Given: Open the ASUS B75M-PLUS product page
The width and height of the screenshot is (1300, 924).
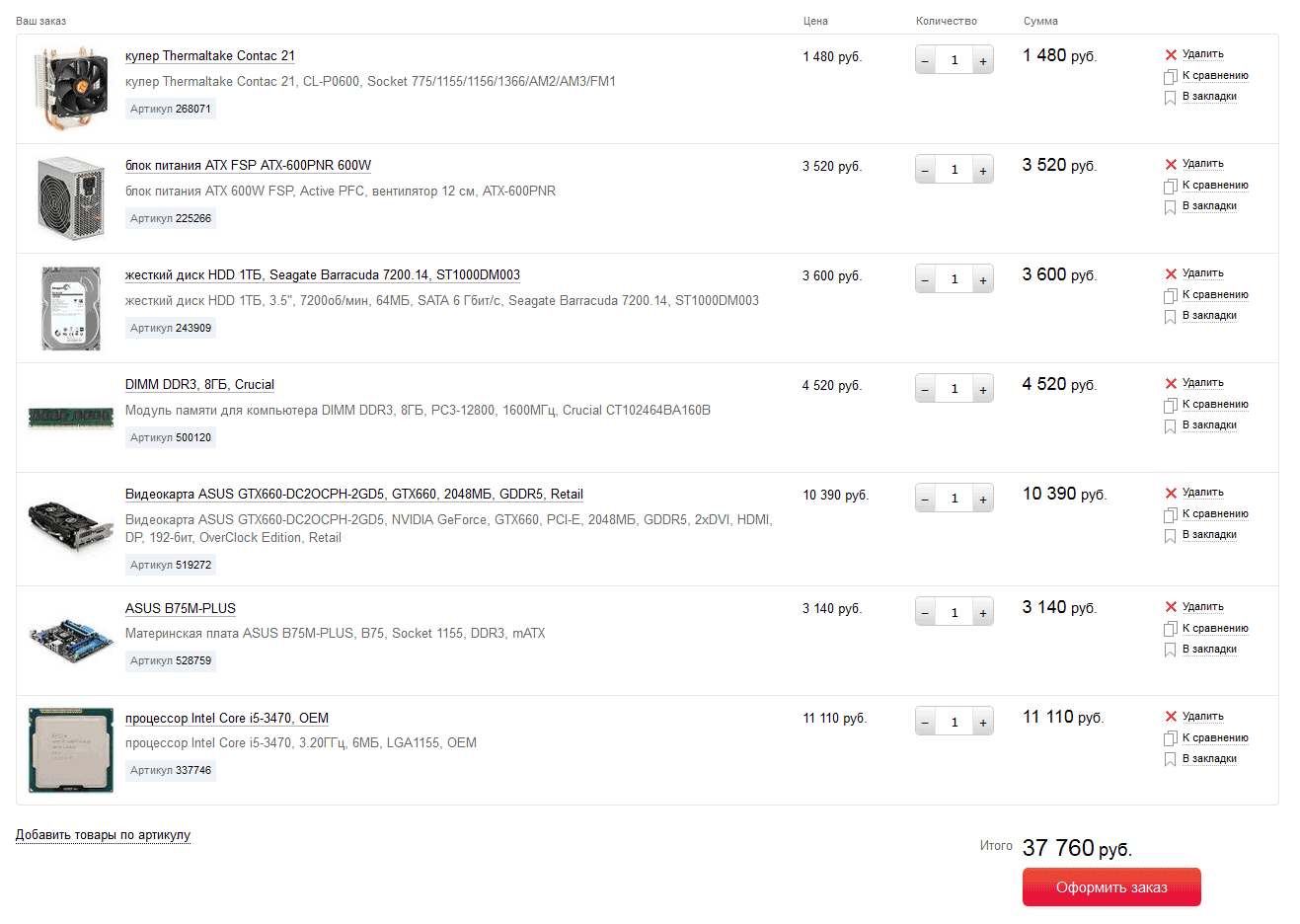Looking at the screenshot, I should pos(181,609).
